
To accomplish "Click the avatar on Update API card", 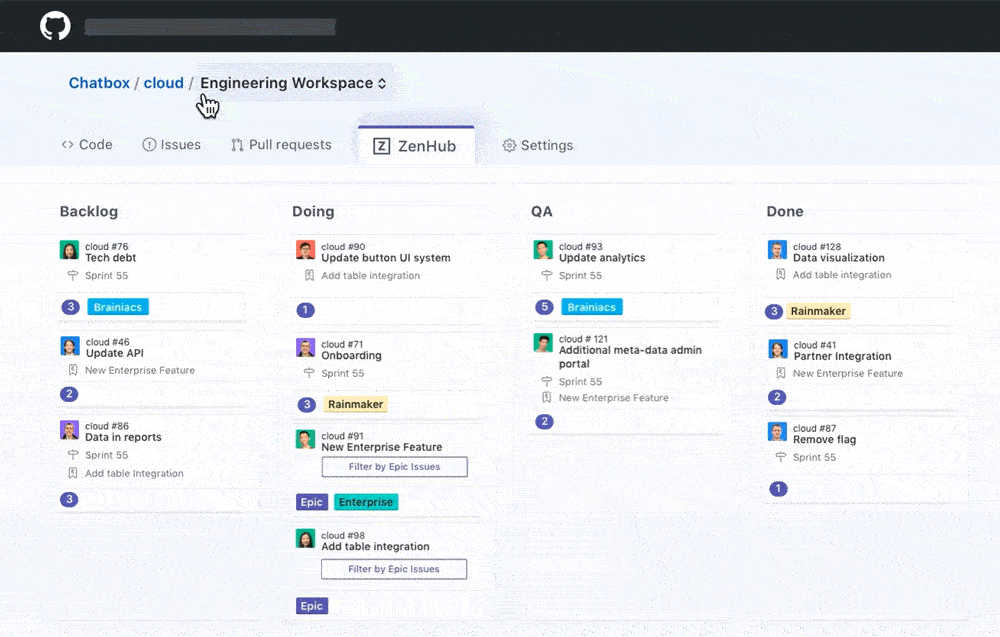I will tap(70, 346).
